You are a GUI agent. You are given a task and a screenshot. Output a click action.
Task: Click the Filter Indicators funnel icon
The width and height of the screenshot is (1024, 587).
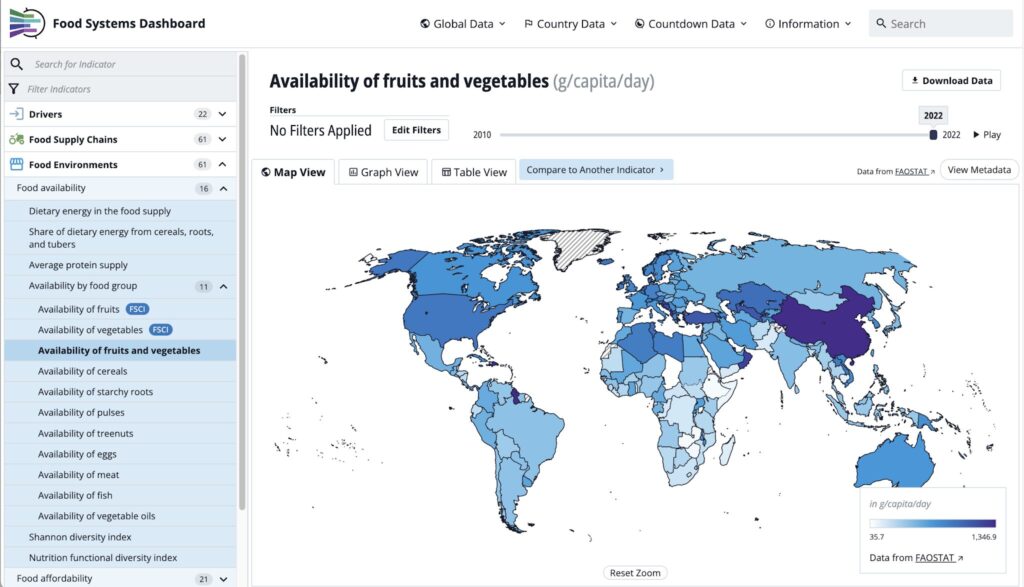(15, 89)
